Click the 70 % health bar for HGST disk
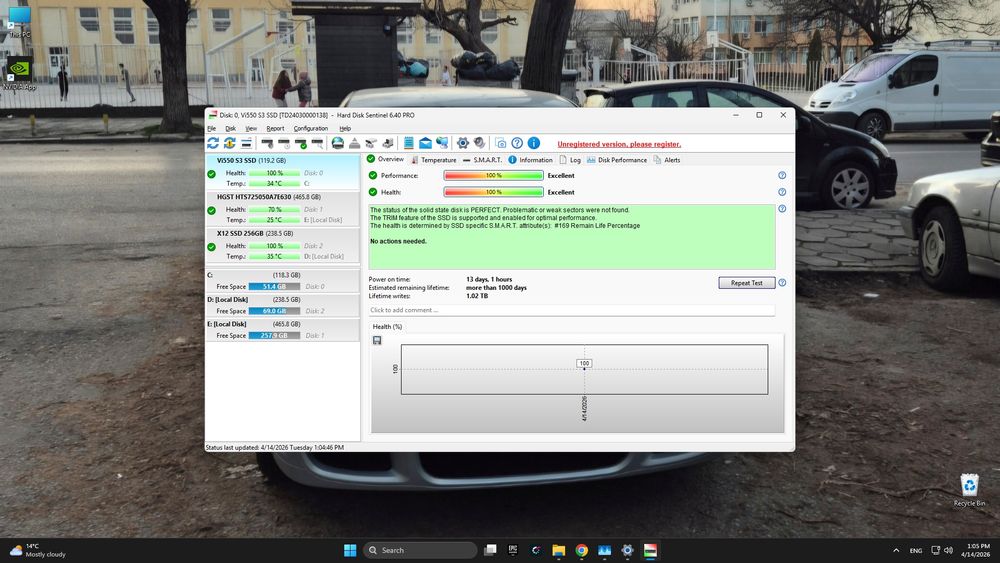The height and width of the screenshot is (563, 1000). pyautogui.click(x=274, y=209)
